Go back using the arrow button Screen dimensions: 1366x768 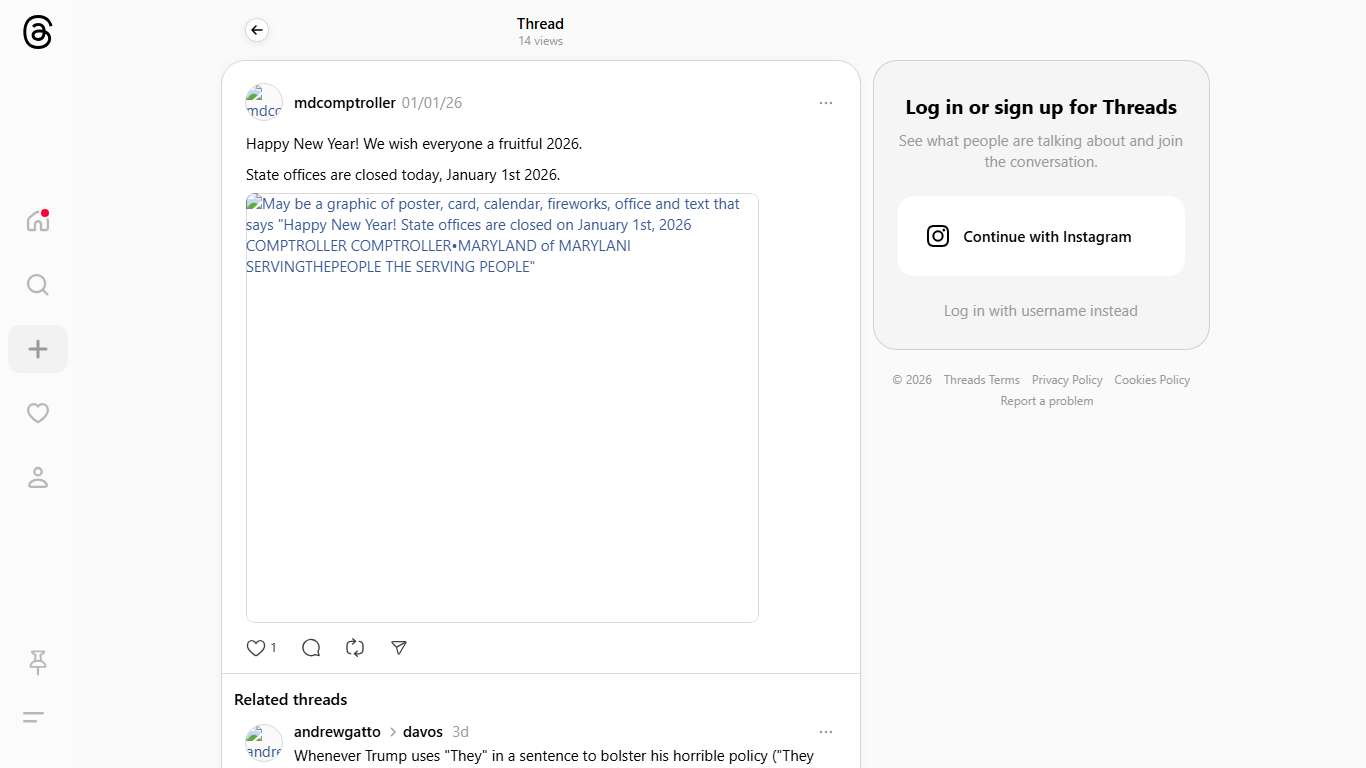pyautogui.click(x=257, y=31)
